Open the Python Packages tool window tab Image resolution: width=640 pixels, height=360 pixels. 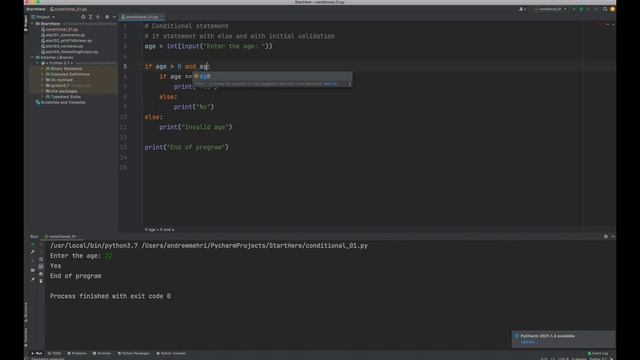133,353
